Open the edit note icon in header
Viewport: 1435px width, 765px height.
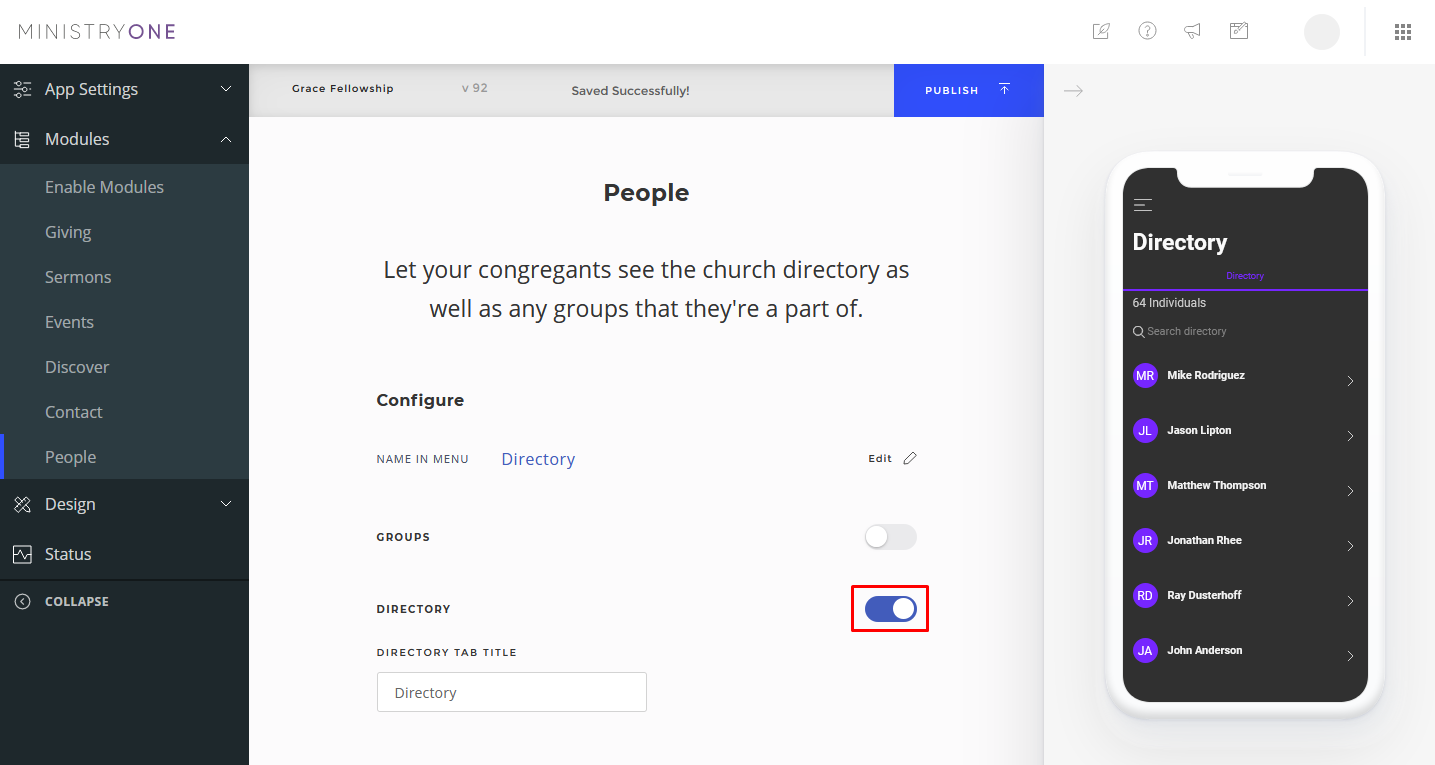[x=1101, y=31]
